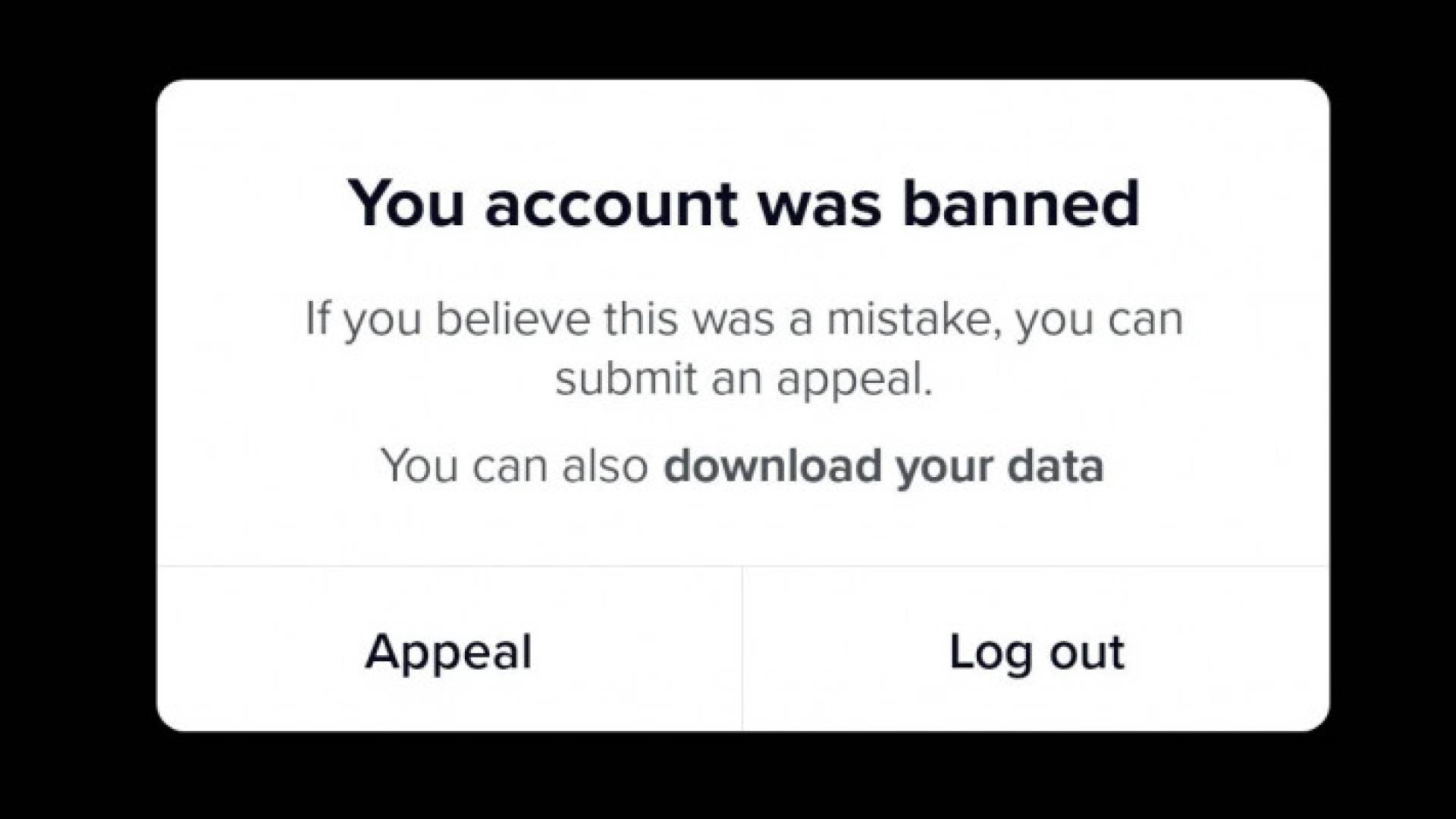Click the word "submit" in the message
This screenshot has height=819, width=1456.
[626, 378]
